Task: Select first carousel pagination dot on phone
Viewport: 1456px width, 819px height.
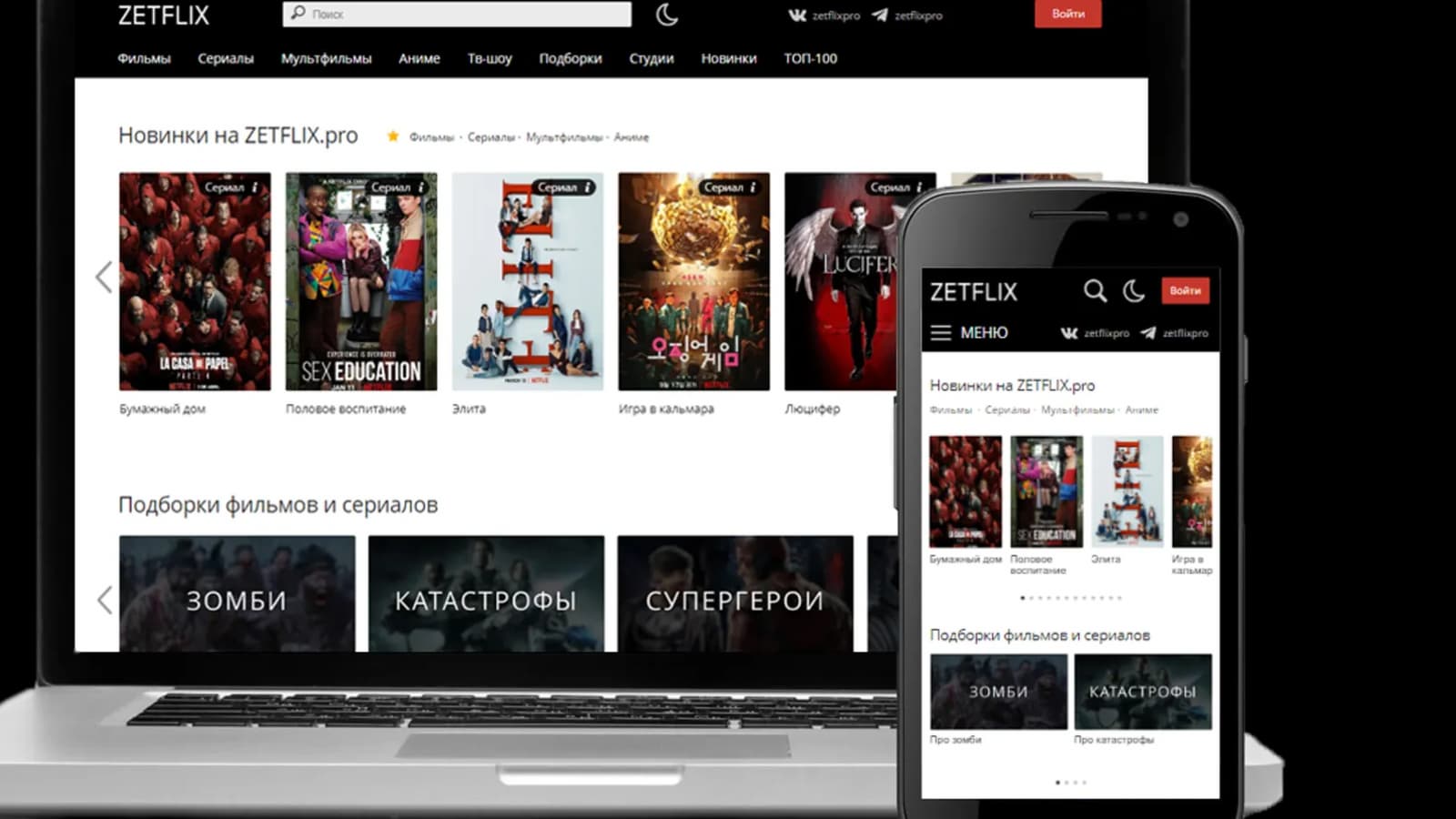Action: (x=1023, y=598)
